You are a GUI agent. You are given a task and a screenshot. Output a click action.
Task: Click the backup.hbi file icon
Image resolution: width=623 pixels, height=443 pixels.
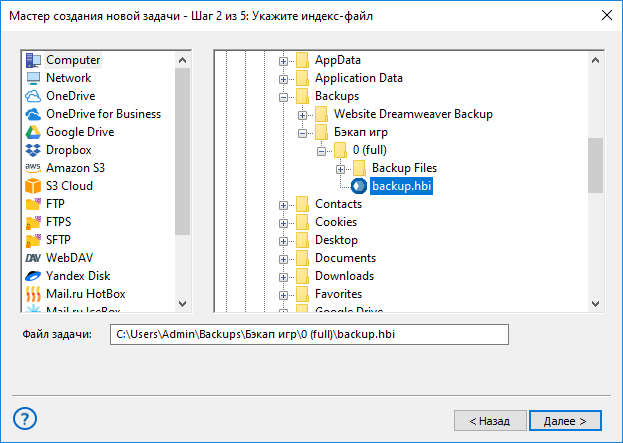tap(359, 186)
